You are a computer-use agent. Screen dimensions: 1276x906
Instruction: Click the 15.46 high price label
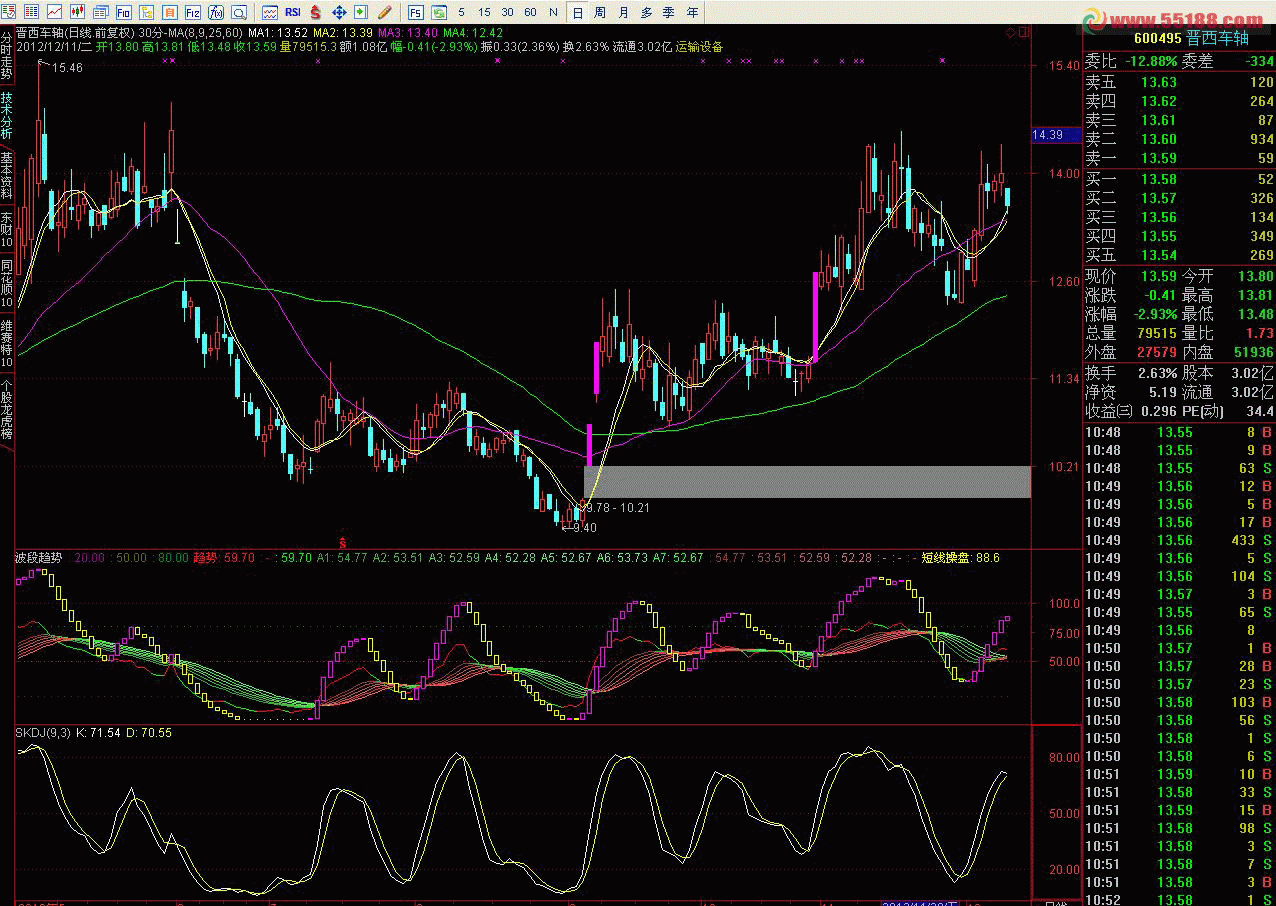point(67,67)
